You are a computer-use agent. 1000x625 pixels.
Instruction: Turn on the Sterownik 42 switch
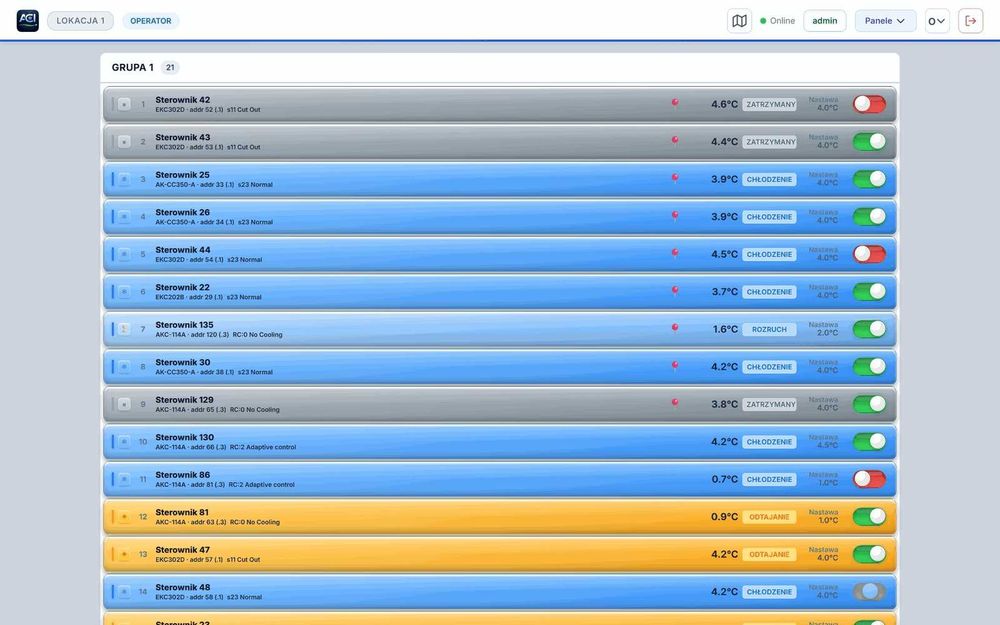[869, 104]
